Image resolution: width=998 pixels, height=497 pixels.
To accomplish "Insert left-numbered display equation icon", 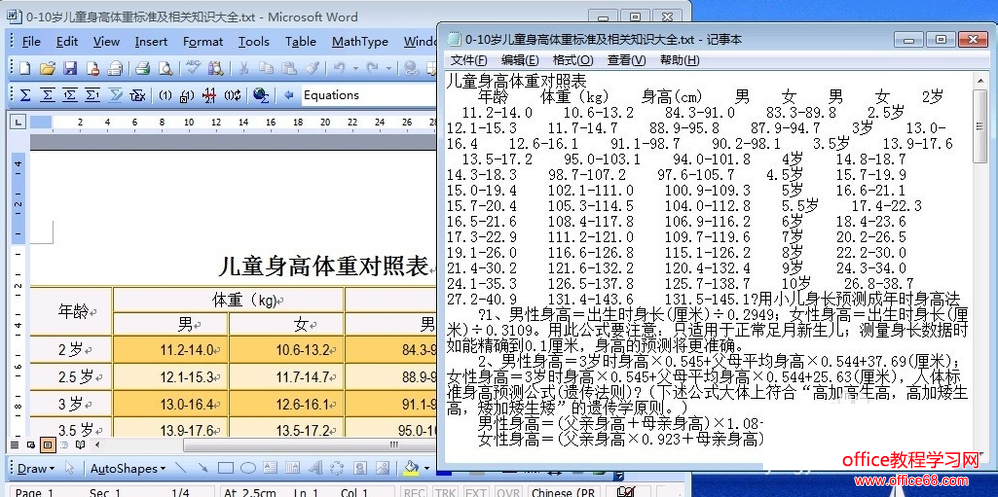I will coord(70,95).
